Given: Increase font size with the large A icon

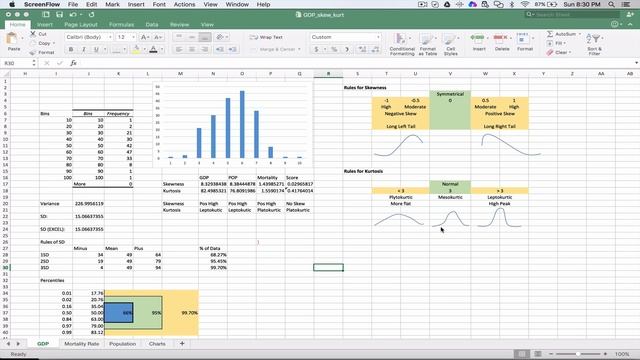Looking at the screenshot, I should tap(144, 37).
